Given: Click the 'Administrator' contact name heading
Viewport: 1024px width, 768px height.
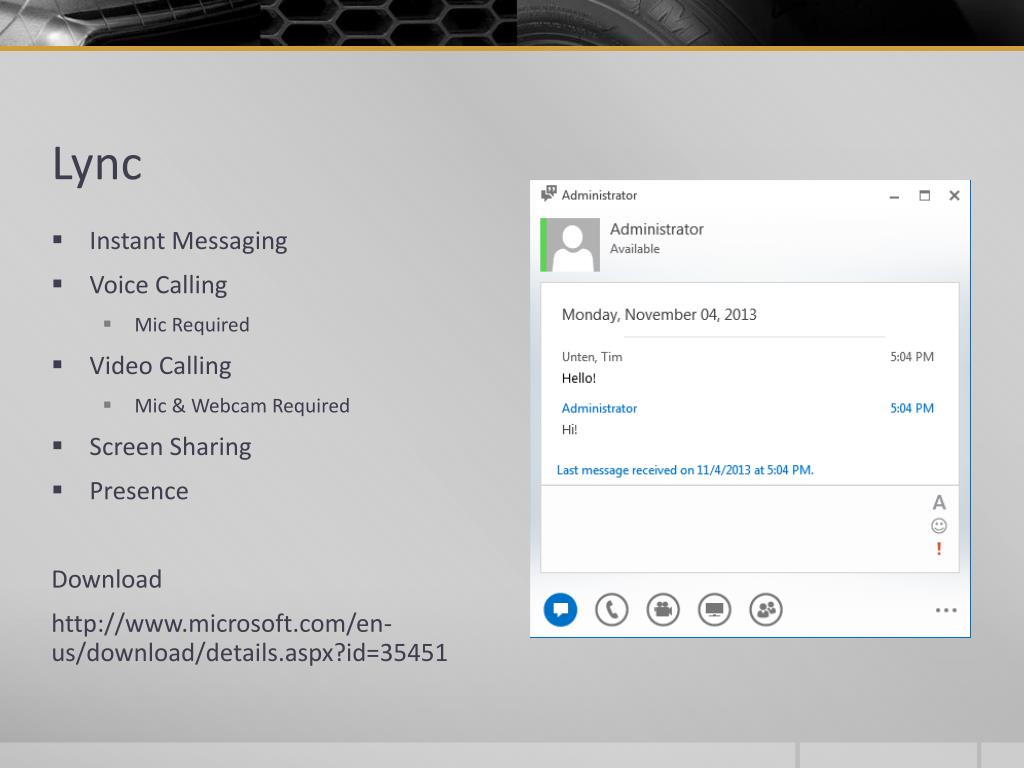Looking at the screenshot, I should point(657,229).
